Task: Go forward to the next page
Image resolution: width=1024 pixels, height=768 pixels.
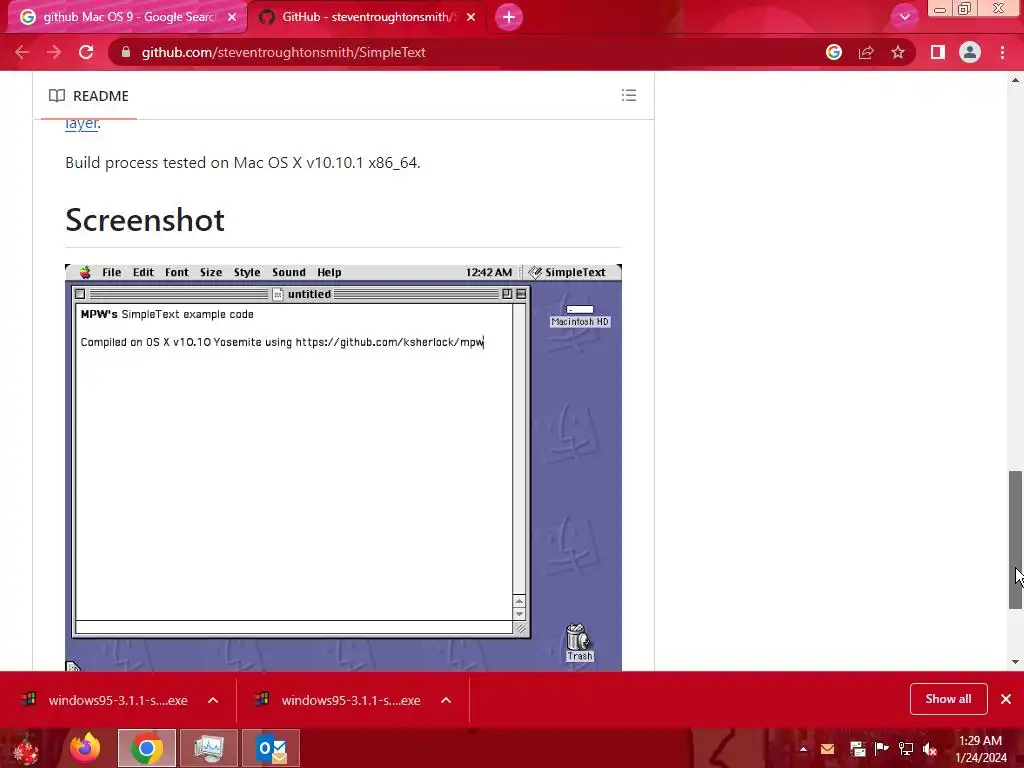Action: tap(54, 52)
